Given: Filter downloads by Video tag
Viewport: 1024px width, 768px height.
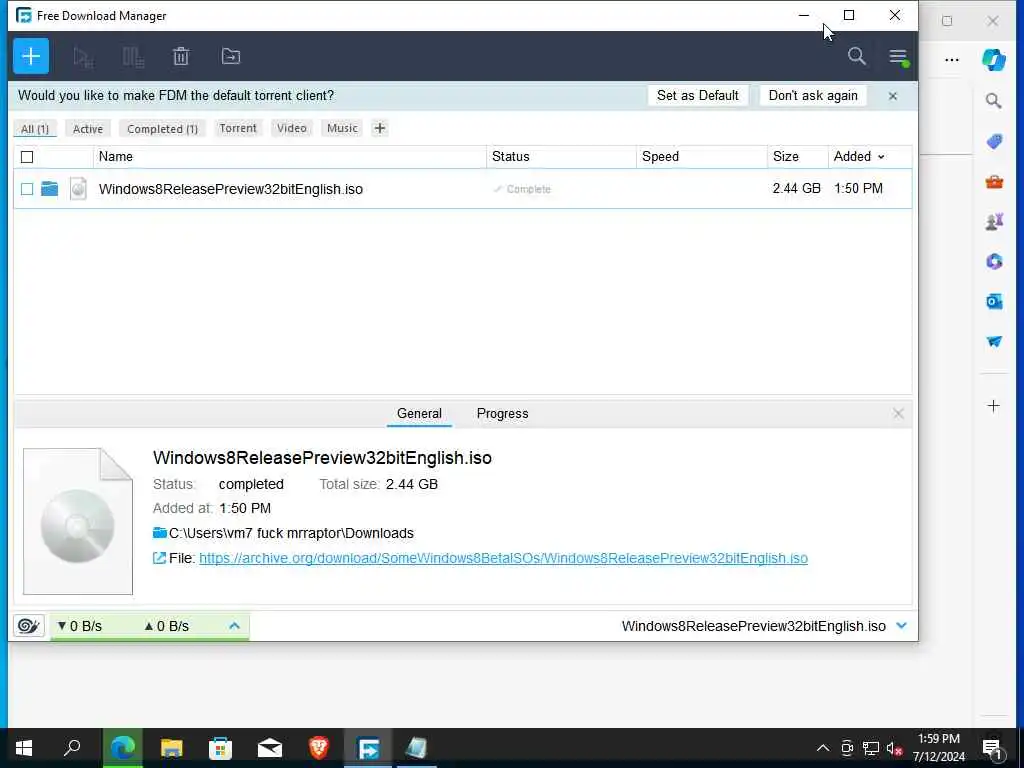Looking at the screenshot, I should click(x=291, y=128).
